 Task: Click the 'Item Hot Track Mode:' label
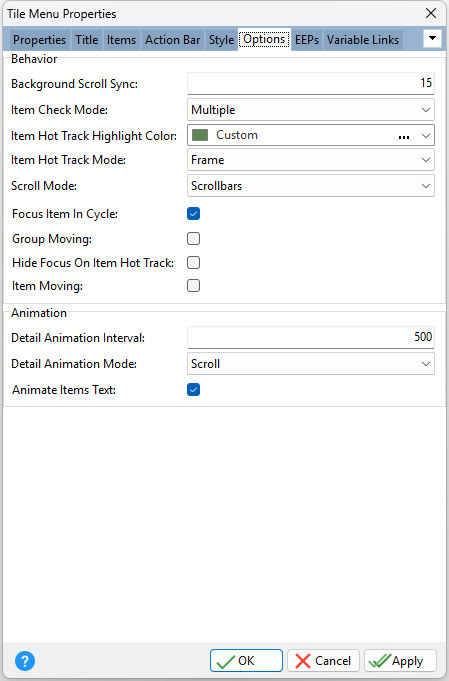point(68,160)
